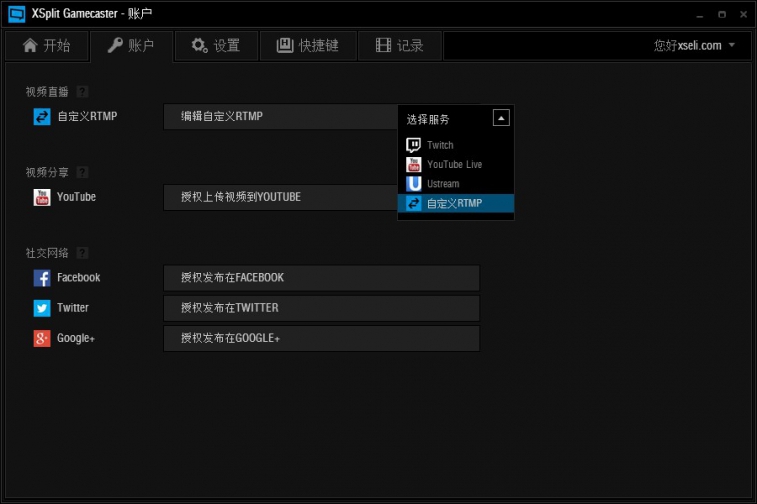The image size is (757, 504).
Task: Click the Twitter label text
Action: pos(73,308)
